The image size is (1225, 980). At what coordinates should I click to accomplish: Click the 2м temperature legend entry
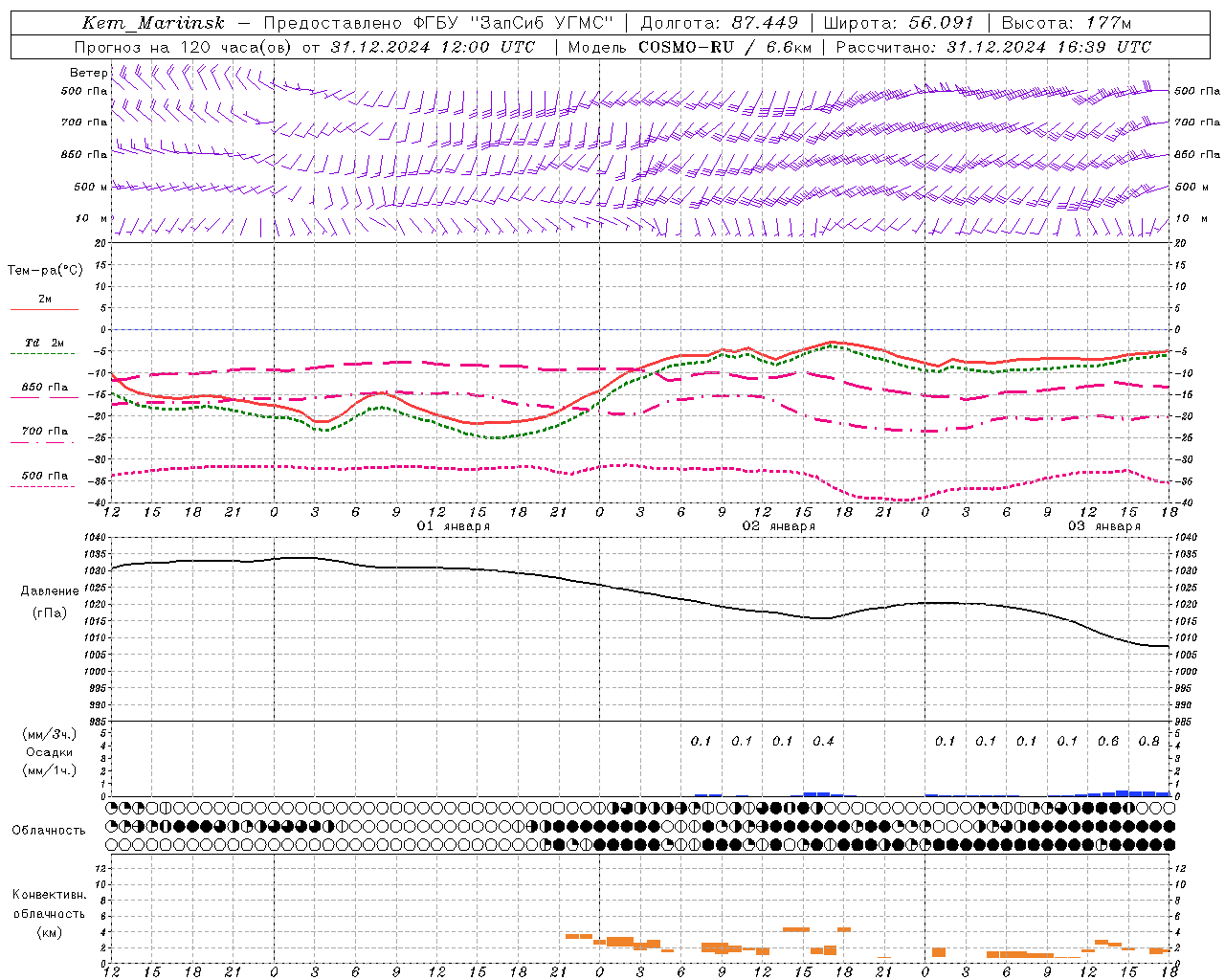[45, 300]
